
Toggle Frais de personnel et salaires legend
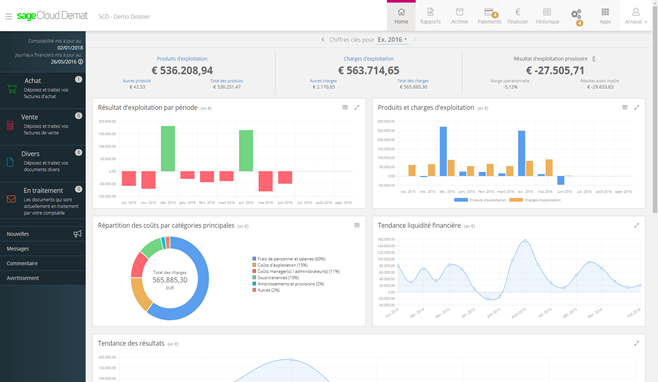click(x=289, y=259)
